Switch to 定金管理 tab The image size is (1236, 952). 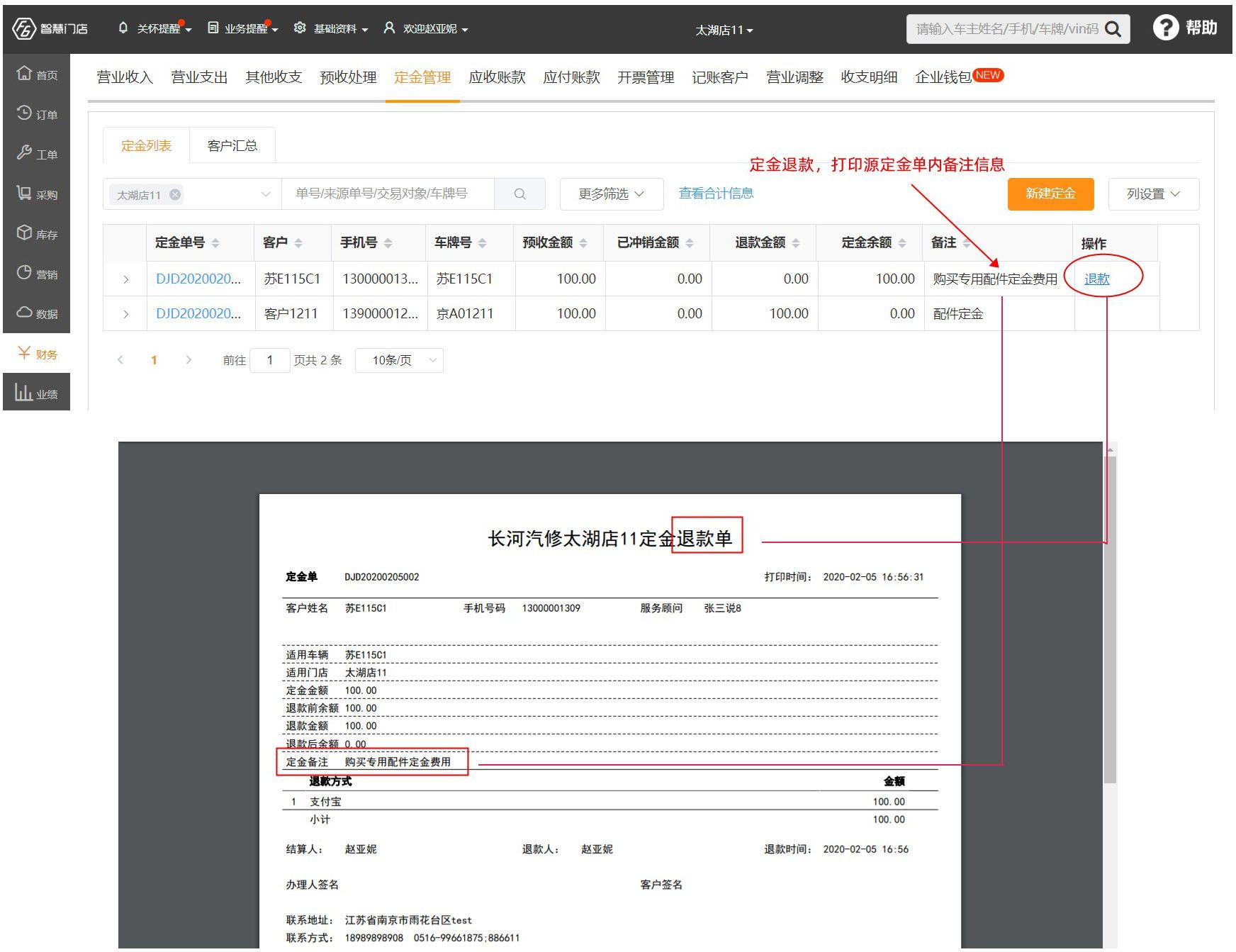pyautogui.click(x=422, y=77)
